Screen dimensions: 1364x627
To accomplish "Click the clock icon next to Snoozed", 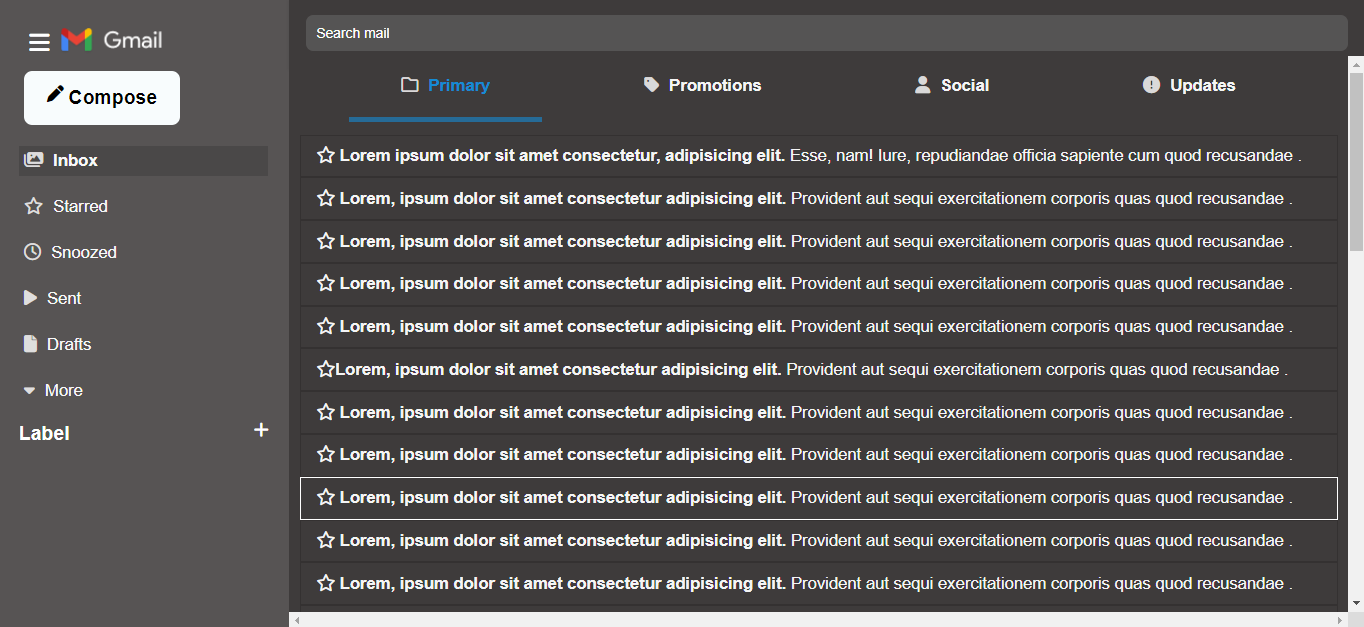I will (32, 252).
